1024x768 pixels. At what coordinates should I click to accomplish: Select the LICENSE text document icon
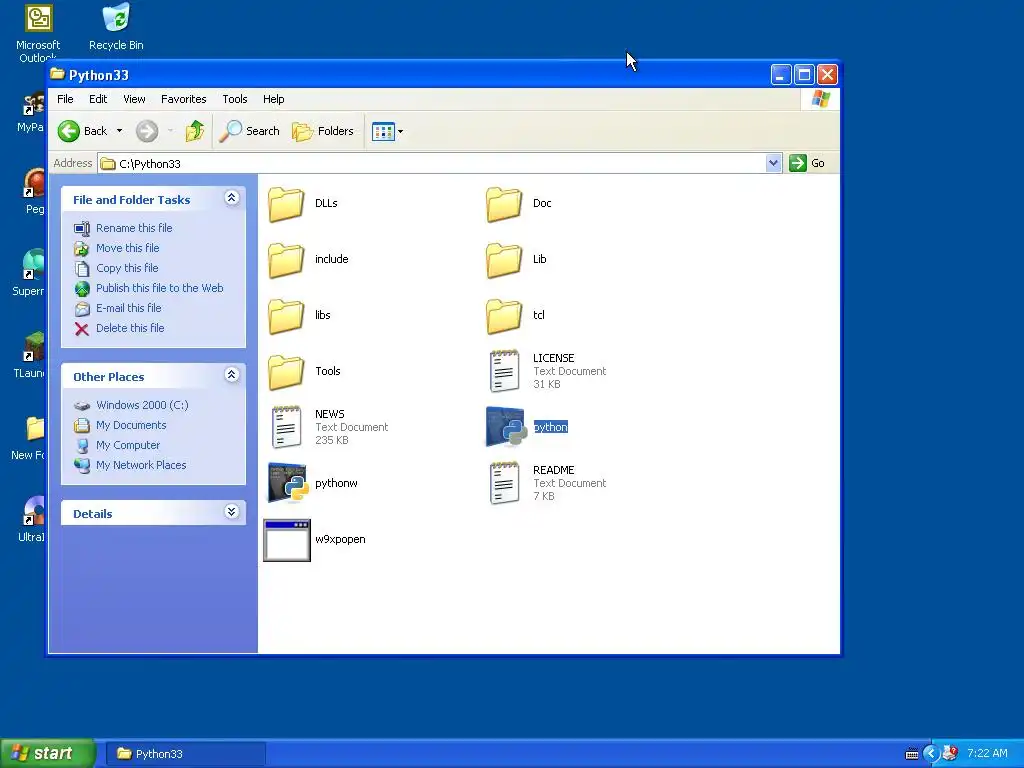coord(504,371)
